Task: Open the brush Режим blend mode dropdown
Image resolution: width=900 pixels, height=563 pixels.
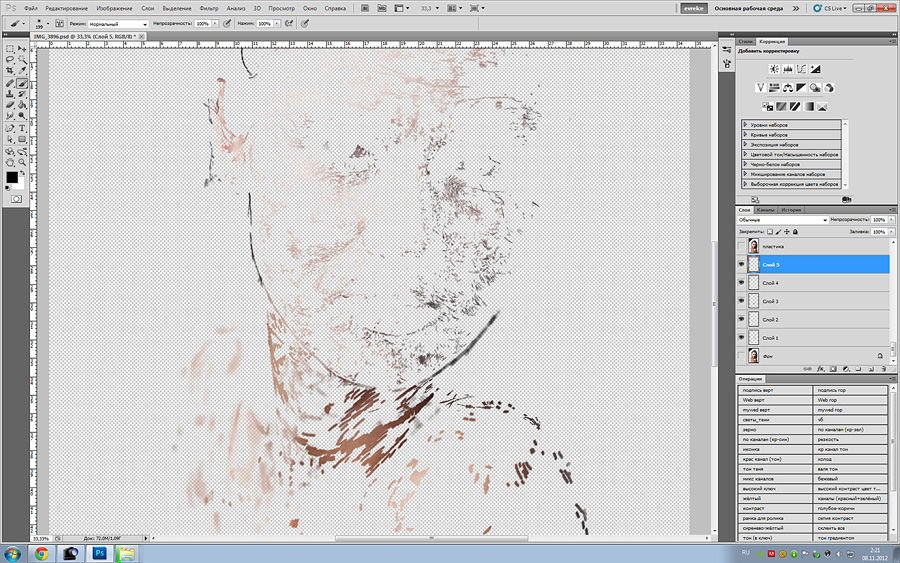Action: tap(118, 22)
